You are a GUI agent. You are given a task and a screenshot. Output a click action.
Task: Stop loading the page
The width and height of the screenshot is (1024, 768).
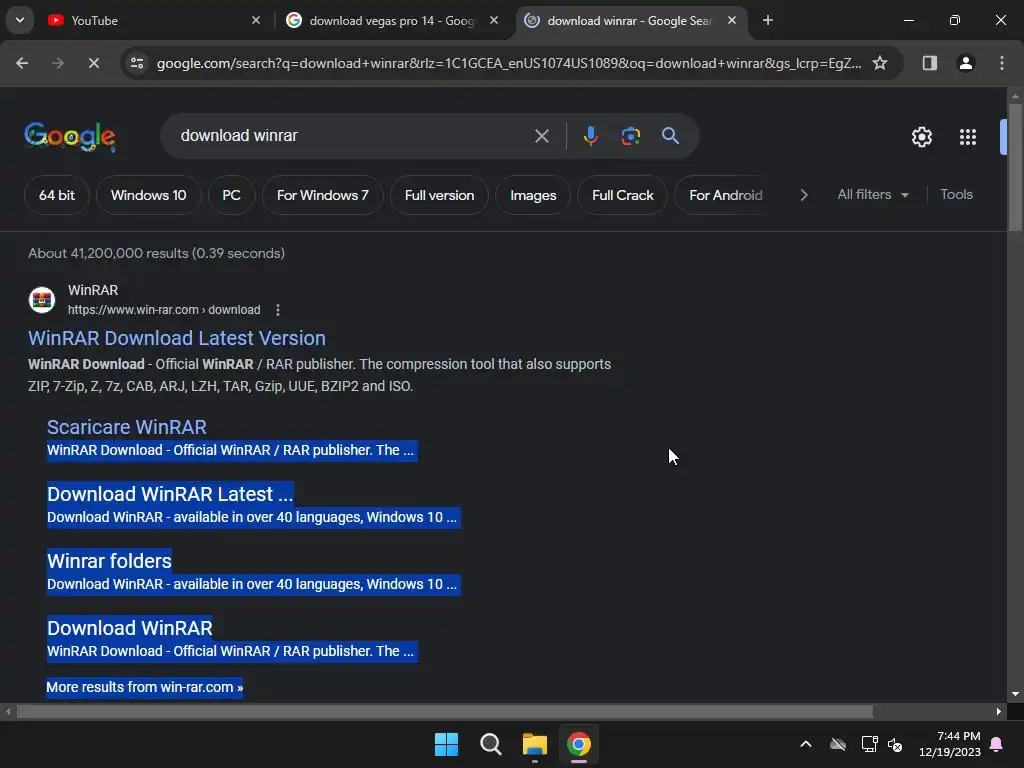pos(93,63)
